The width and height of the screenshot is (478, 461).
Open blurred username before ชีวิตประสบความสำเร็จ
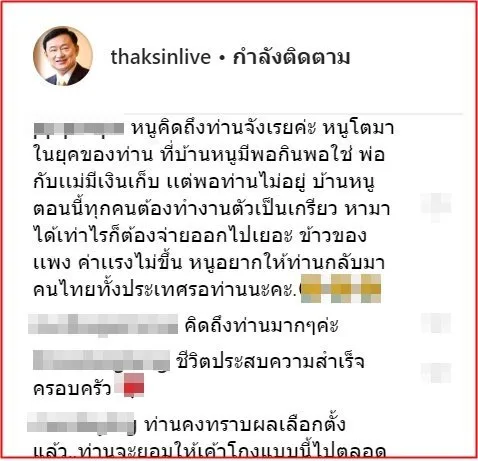coord(101,361)
